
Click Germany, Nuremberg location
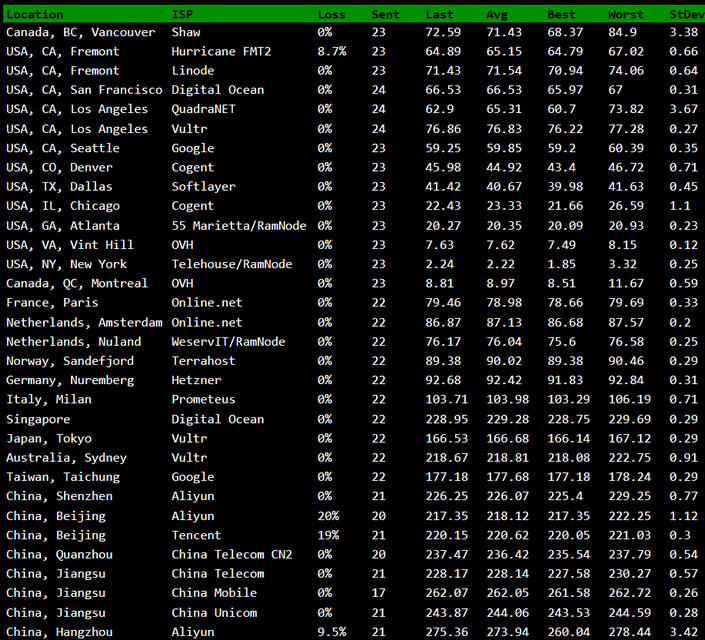(x=70, y=380)
